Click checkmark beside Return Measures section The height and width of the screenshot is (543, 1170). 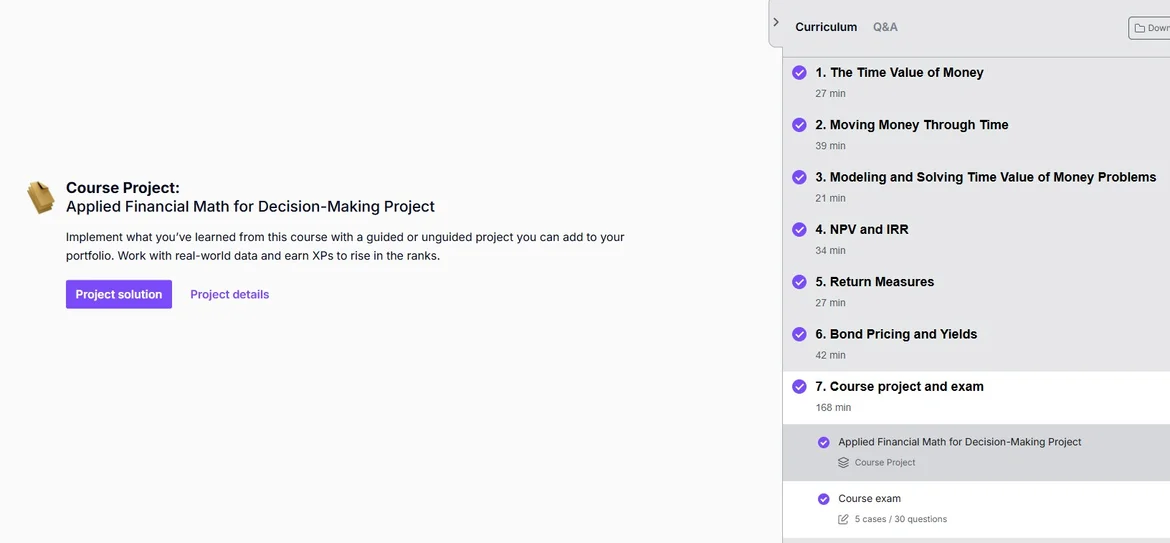tap(799, 282)
